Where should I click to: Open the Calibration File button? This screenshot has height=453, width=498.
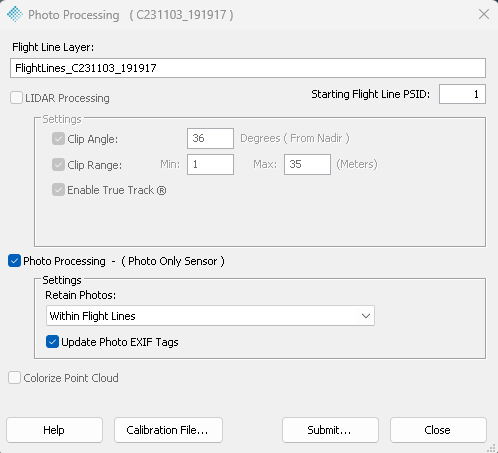pos(168,430)
